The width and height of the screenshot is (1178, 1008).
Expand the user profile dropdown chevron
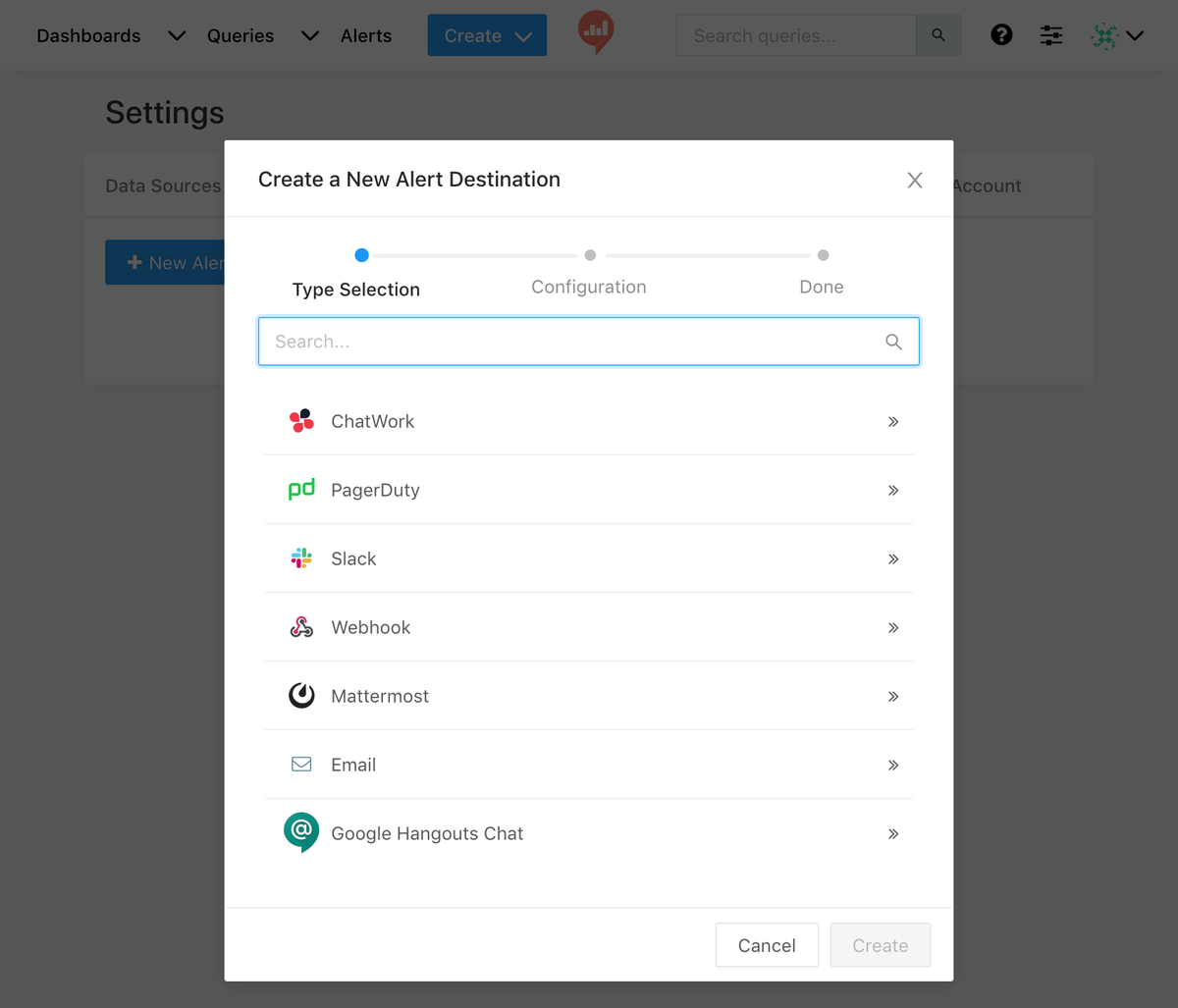(1135, 35)
